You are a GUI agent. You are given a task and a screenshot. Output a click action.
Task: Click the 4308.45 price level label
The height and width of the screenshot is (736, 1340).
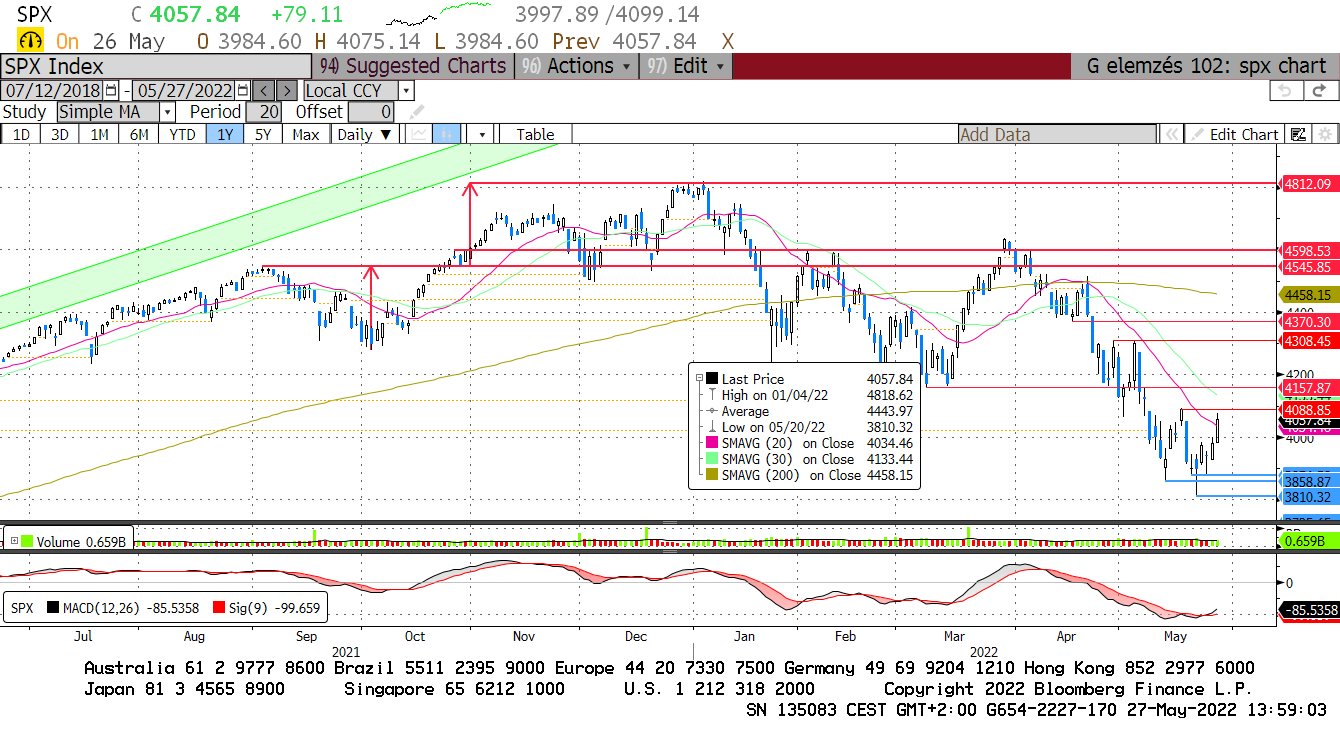tap(1308, 341)
